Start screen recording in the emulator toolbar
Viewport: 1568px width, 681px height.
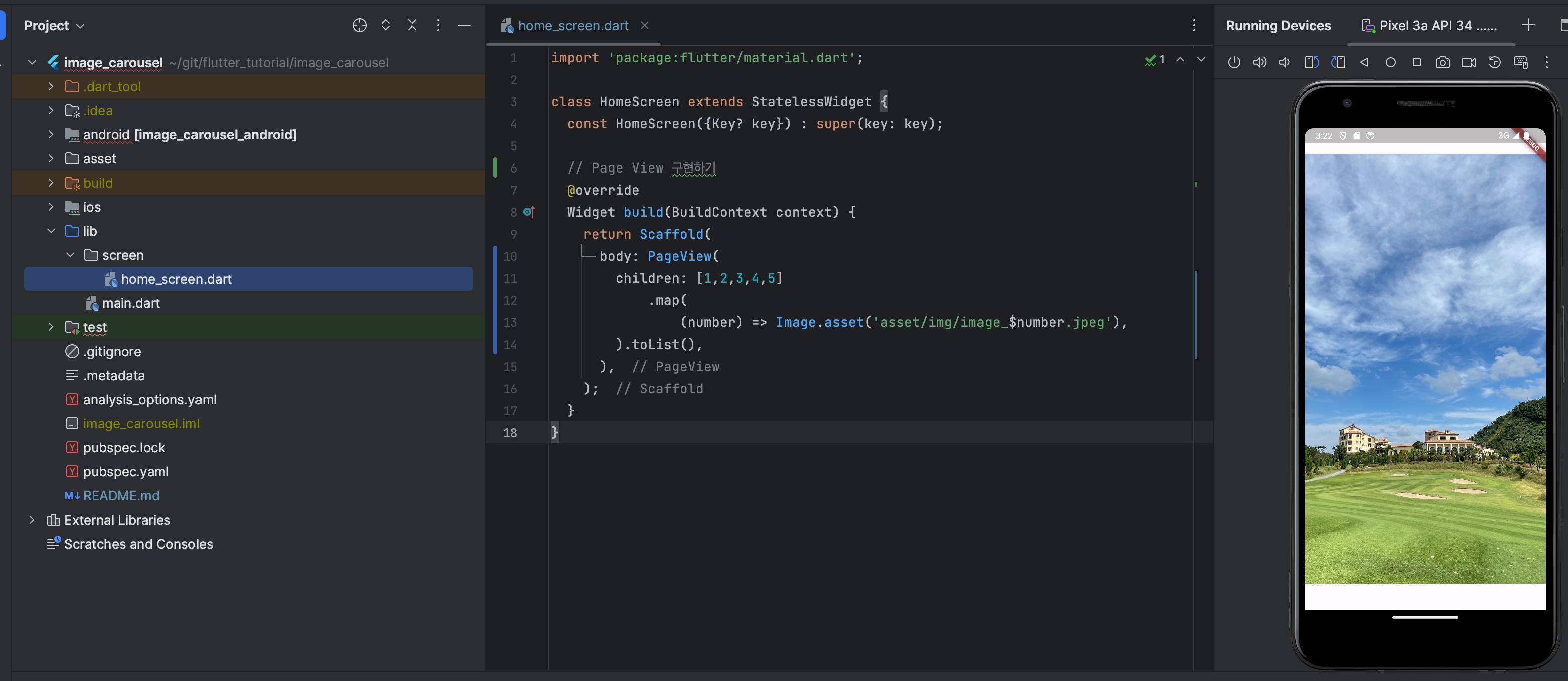point(1468,62)
